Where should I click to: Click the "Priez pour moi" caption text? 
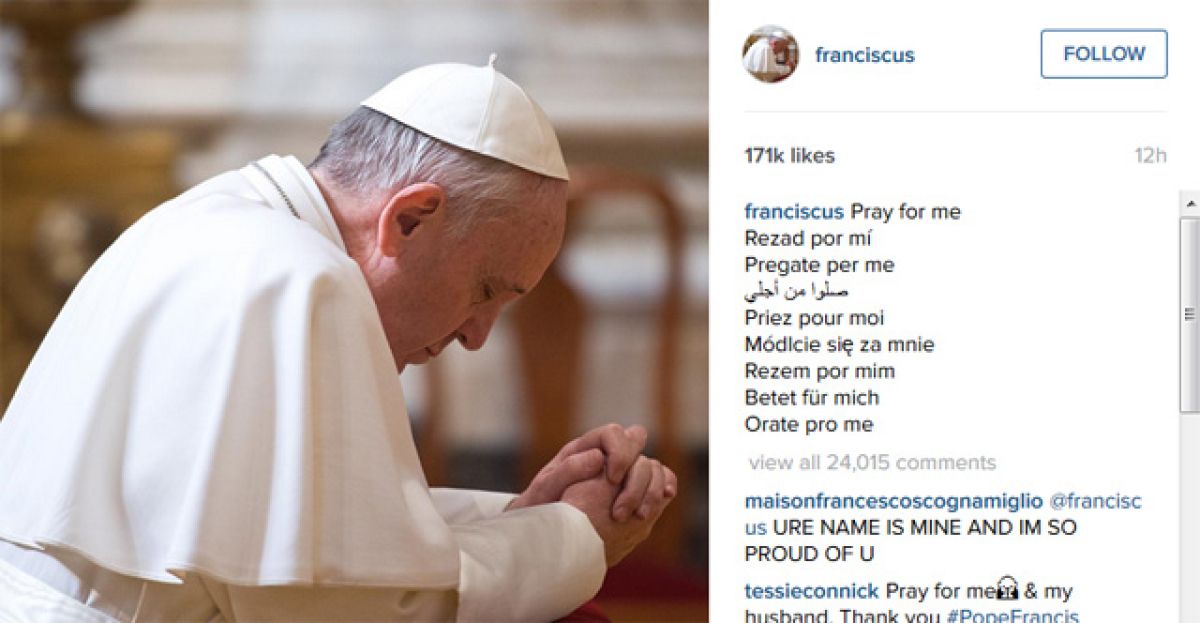(x=814, y=318)
